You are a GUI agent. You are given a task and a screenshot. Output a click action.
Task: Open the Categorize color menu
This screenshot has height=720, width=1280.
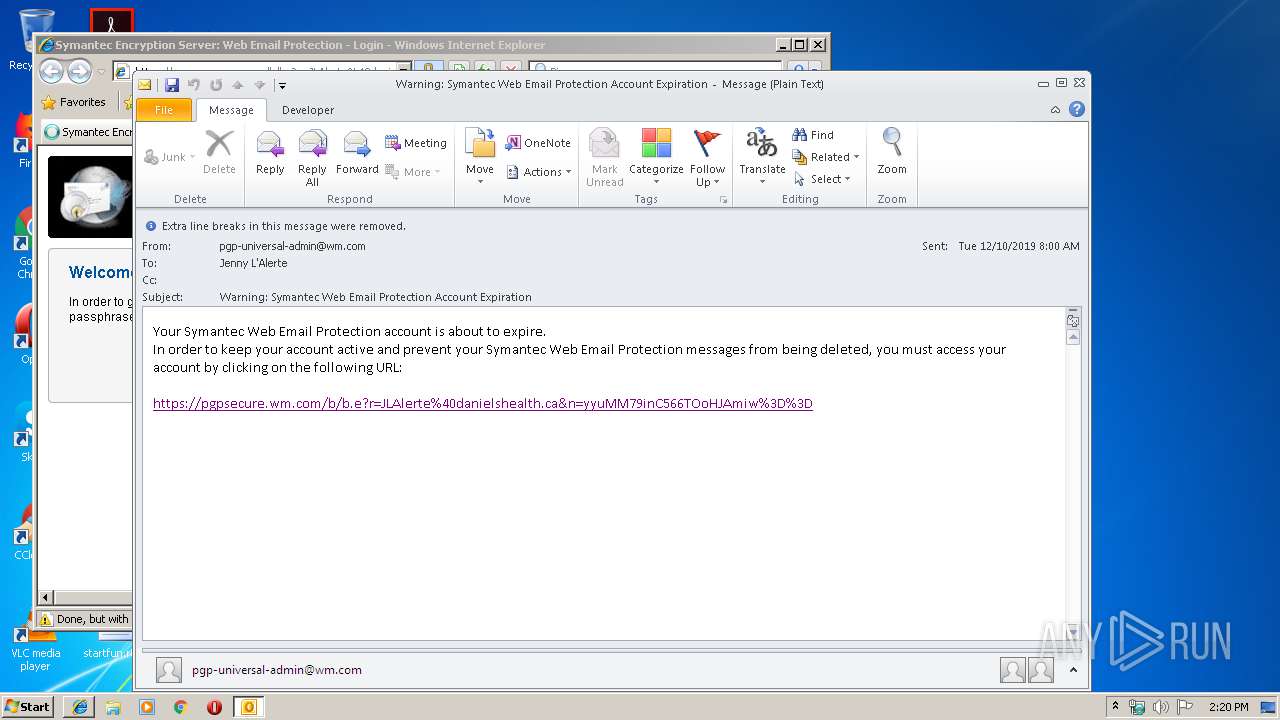pos(656,157)
